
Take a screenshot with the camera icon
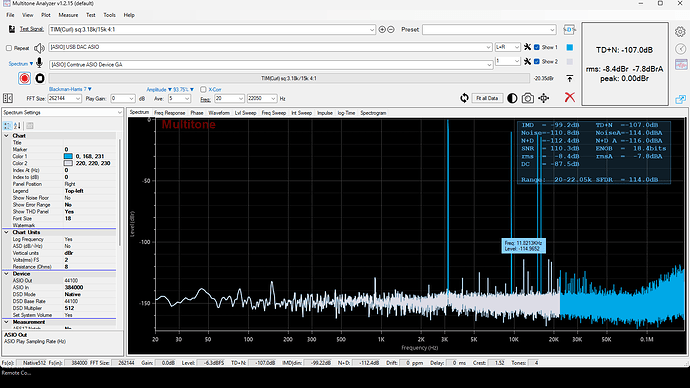[528, 98]
